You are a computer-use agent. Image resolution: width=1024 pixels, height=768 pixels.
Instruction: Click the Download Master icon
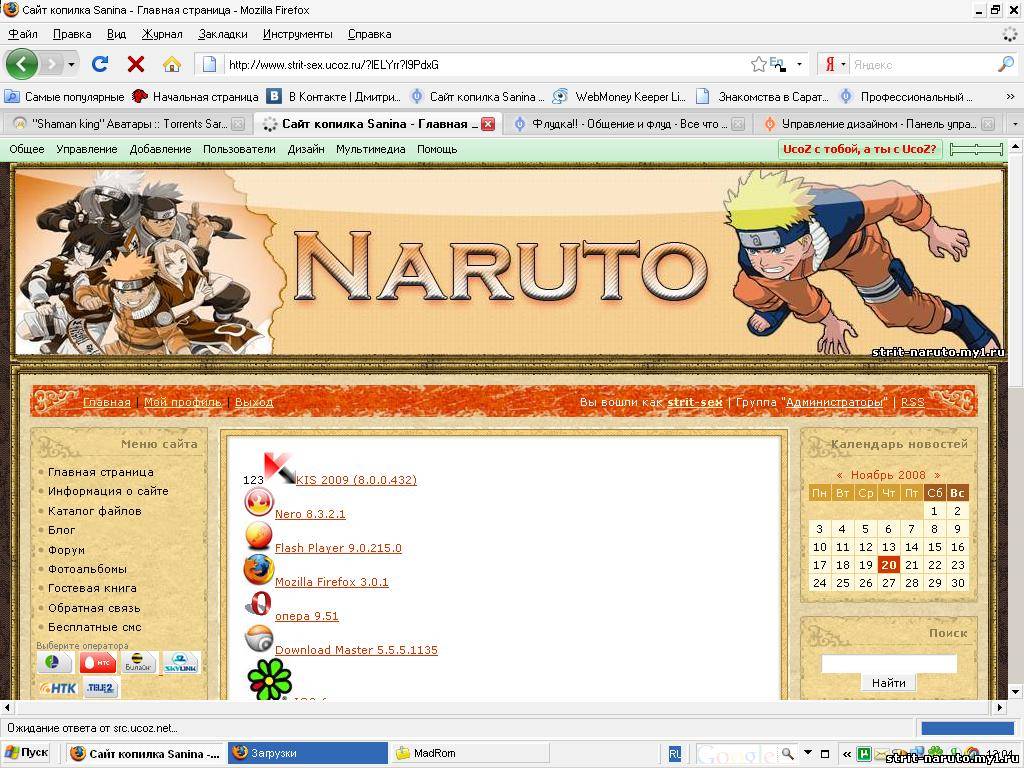(259, 638)
